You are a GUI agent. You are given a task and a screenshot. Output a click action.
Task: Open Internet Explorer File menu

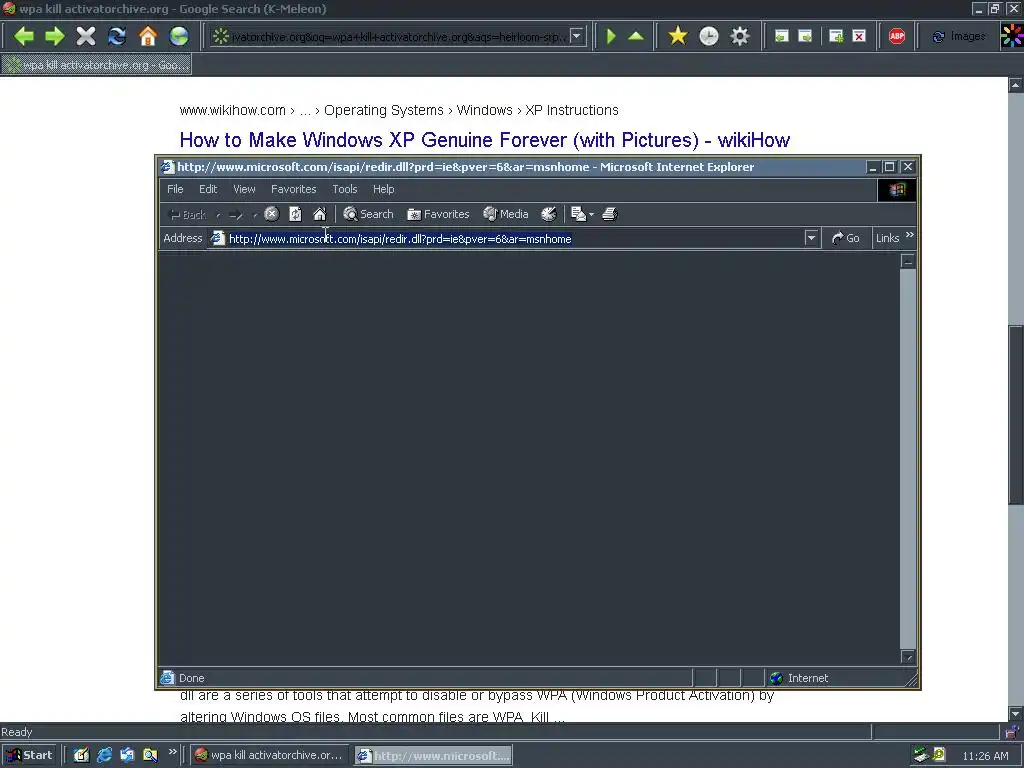(x=175, y=189)
